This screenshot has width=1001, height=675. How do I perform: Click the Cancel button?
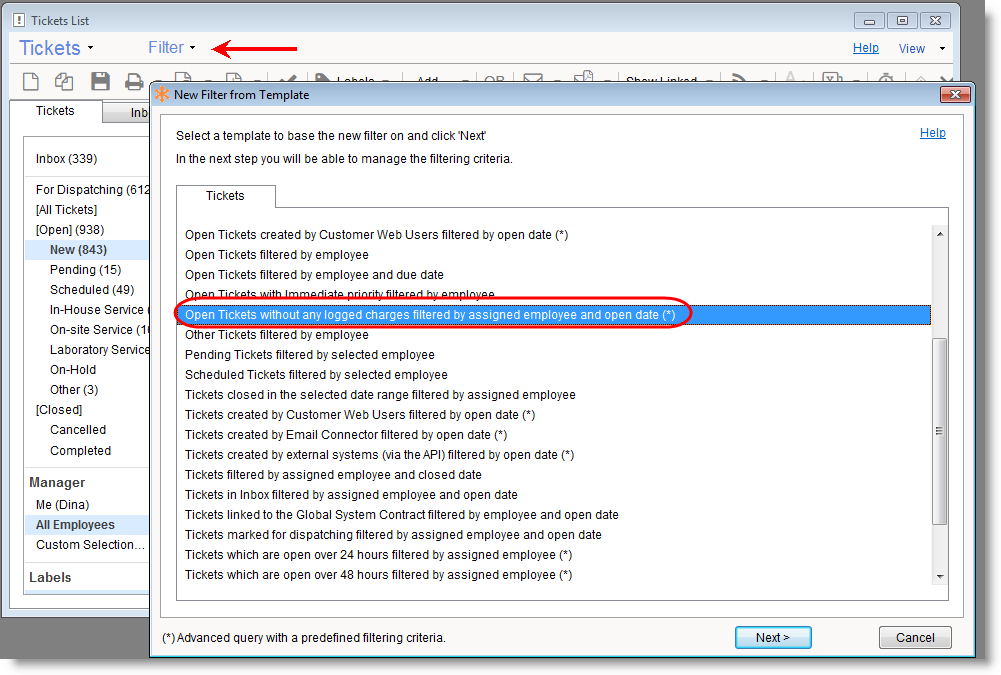(x=914, y=638)
